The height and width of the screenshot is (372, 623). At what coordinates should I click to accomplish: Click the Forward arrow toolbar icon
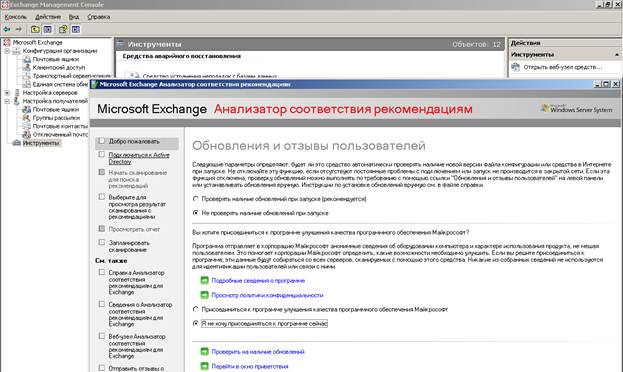pos(18,29)
